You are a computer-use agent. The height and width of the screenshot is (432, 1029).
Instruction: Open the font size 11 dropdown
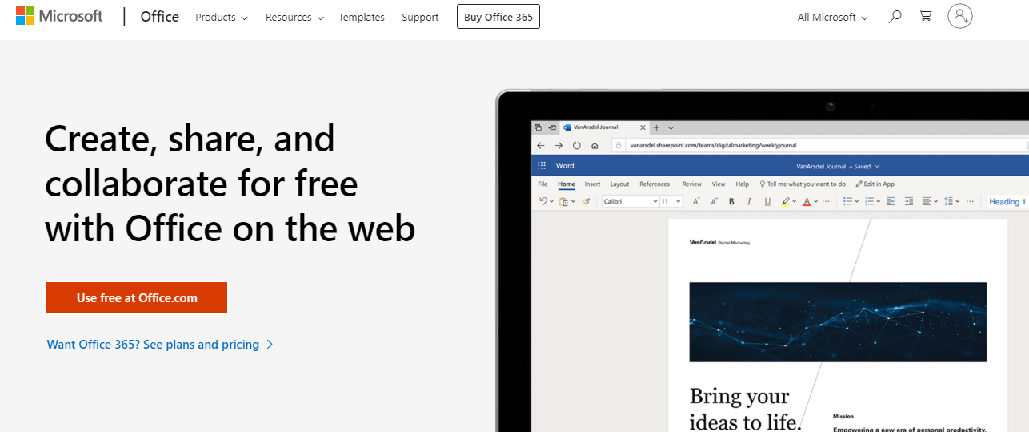point(678,202)
